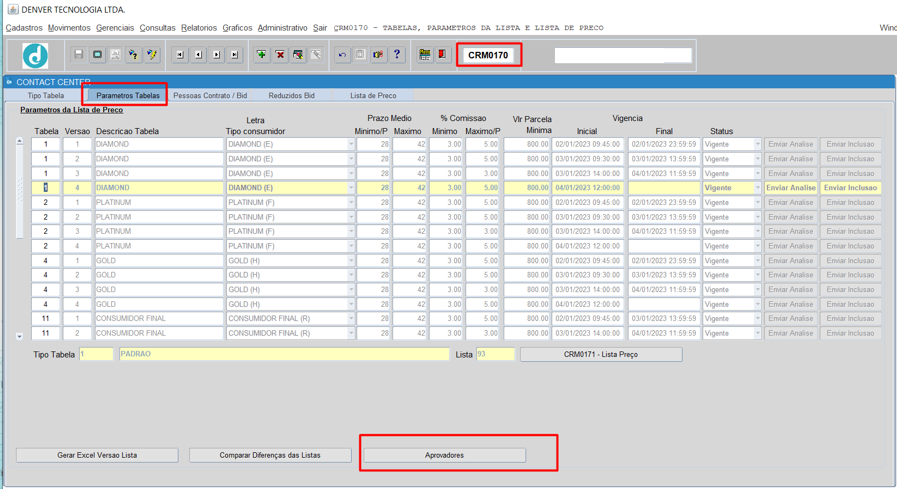
Task: Click the Lista field showing 93
Action: [495, 354]
